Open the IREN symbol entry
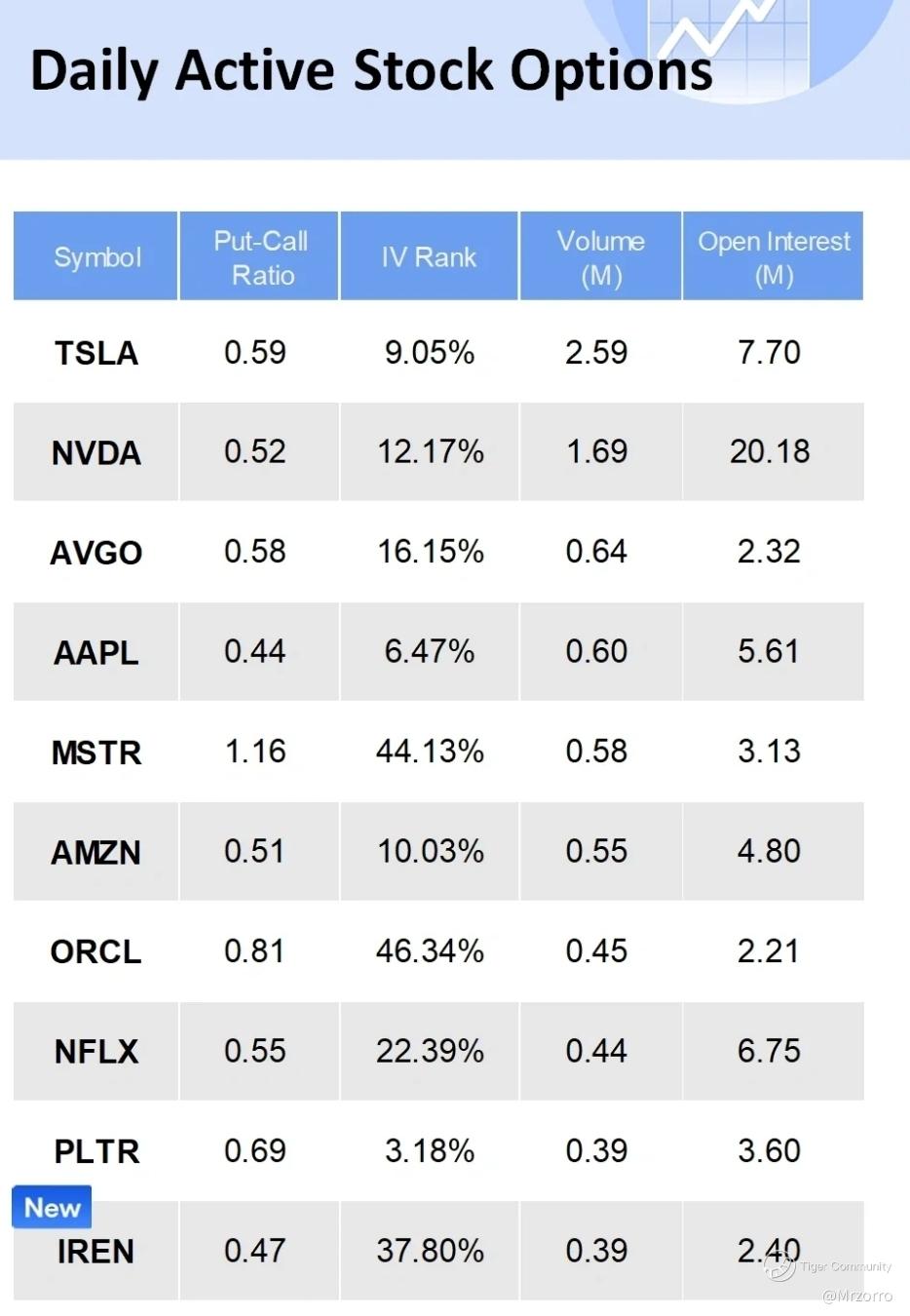The image size is (910, 1316). (96, 1252)
